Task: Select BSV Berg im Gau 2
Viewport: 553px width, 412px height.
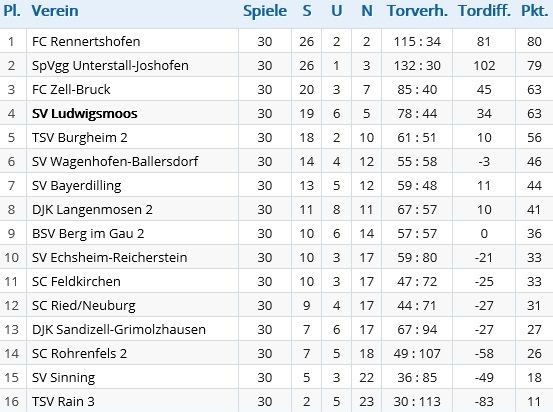Action: point(88,234)
